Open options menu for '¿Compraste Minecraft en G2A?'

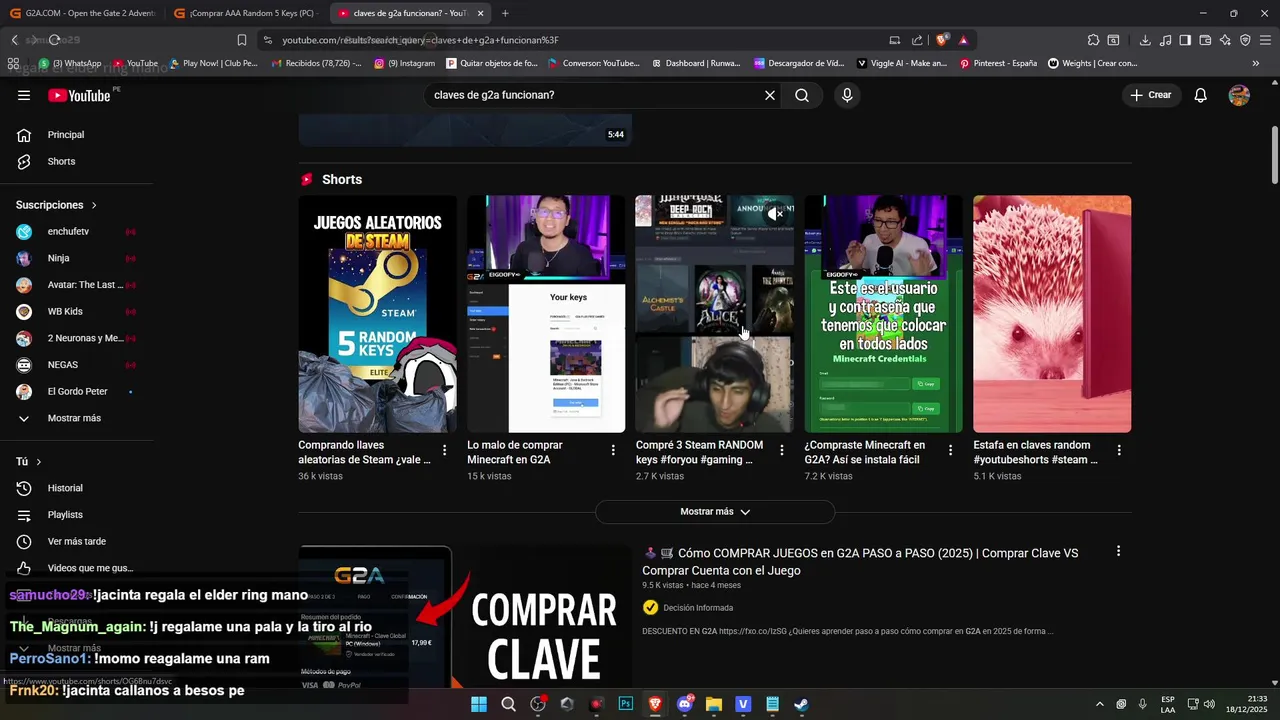click(951, 450)
